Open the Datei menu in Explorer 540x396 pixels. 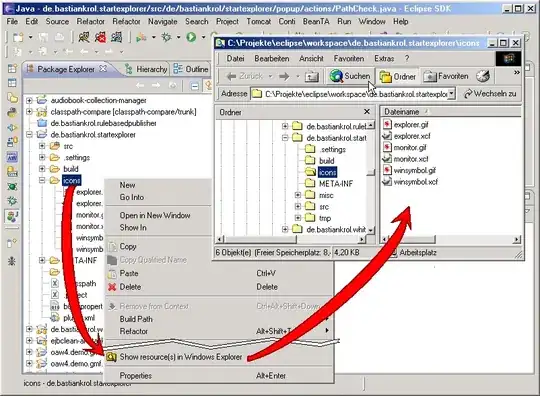236,59
